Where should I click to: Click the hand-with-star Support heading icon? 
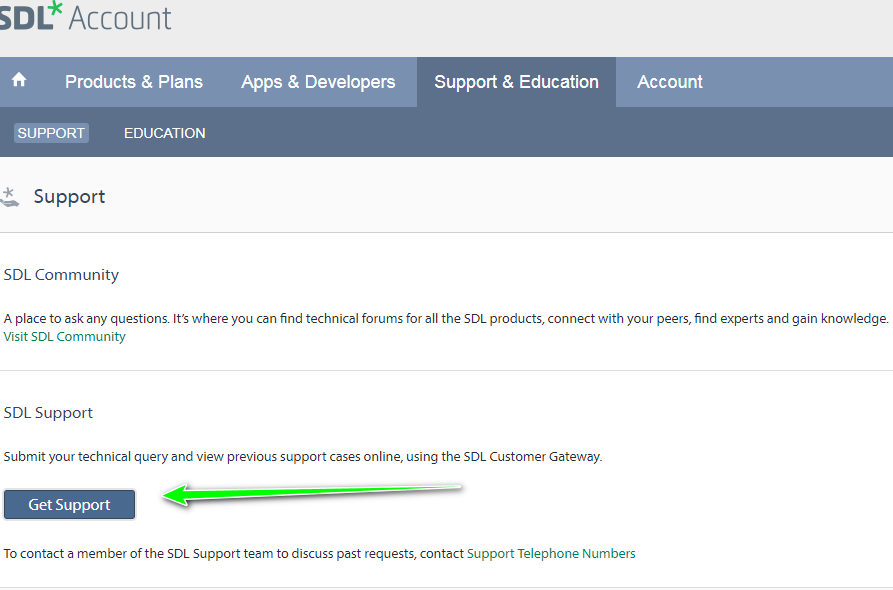pos(10,197)
